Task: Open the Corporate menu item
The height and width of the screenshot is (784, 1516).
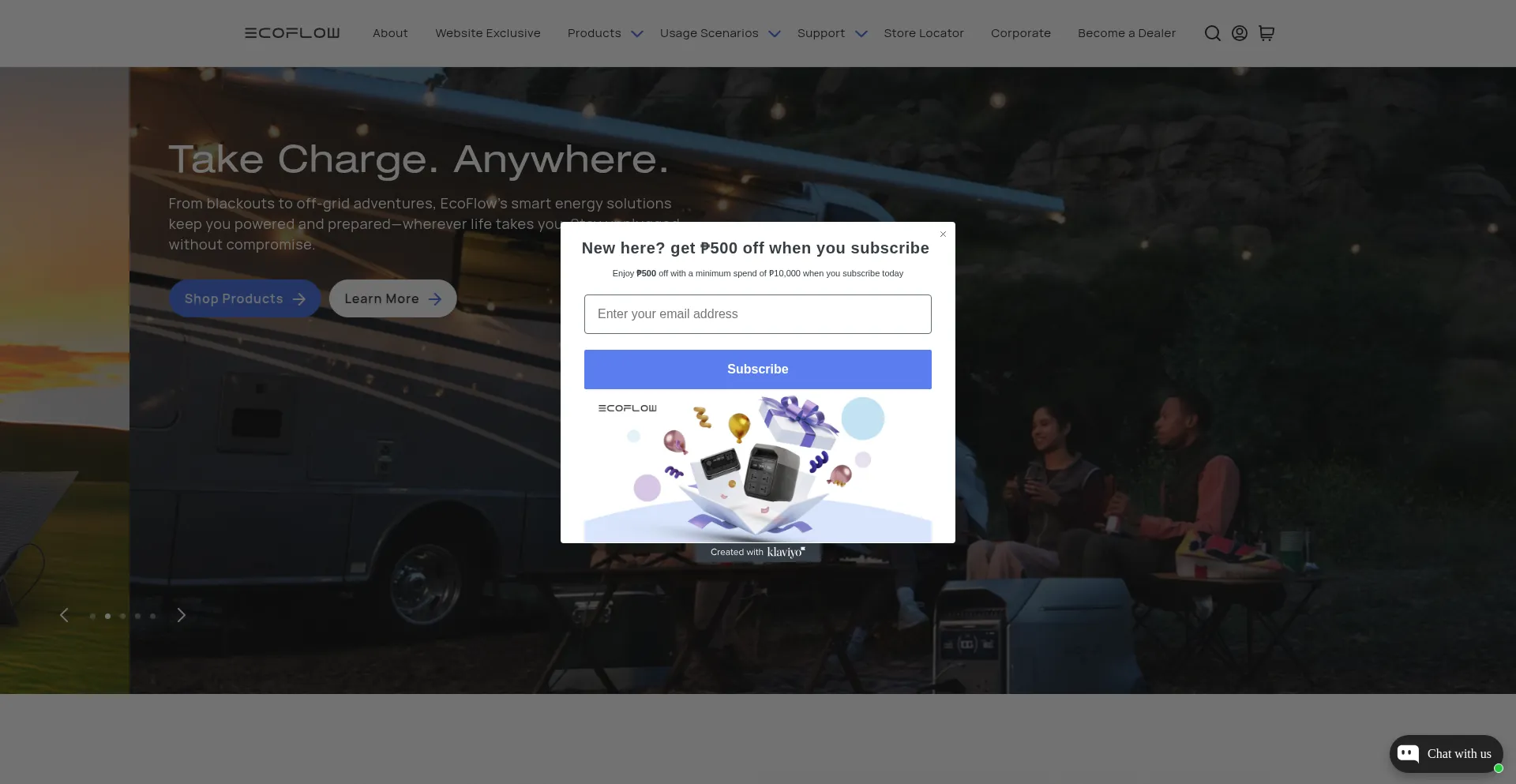Action: (1021, 33)
